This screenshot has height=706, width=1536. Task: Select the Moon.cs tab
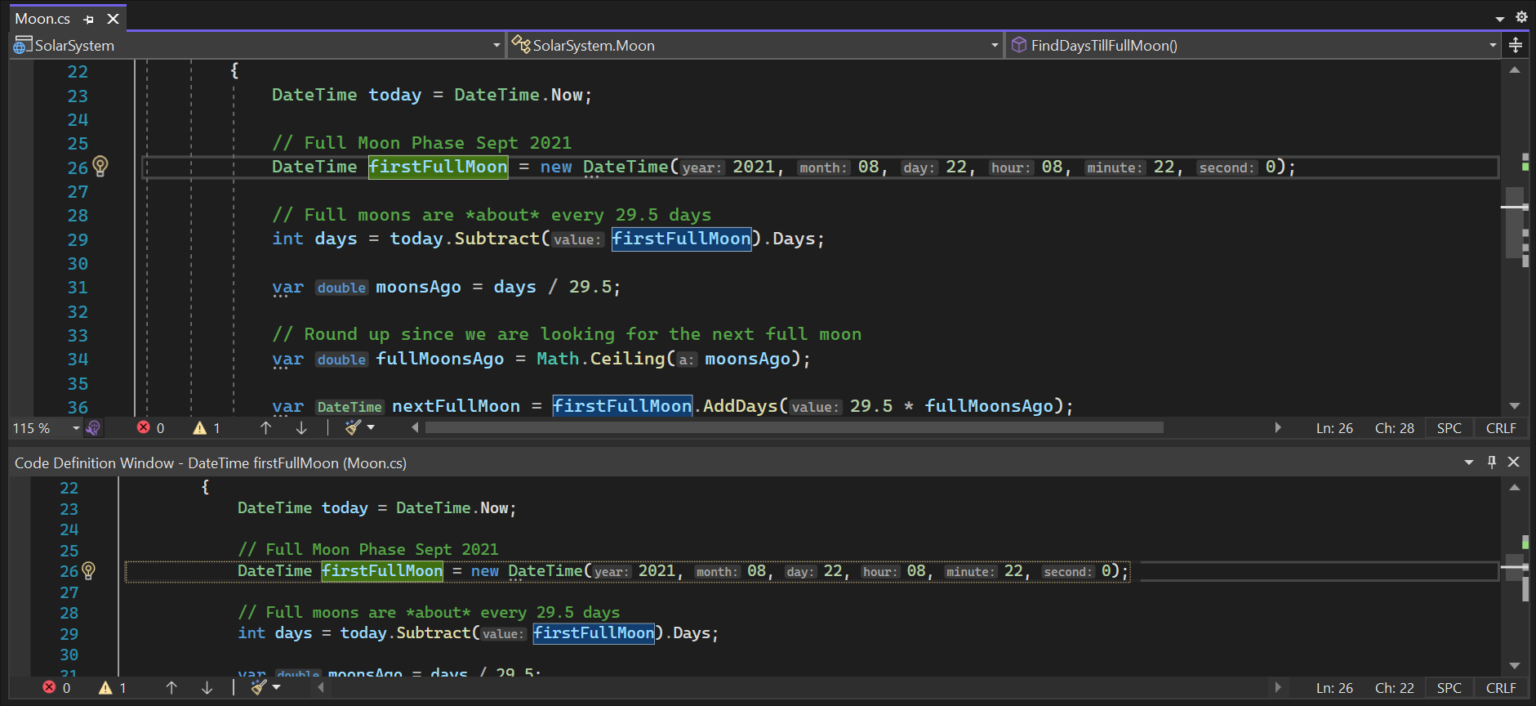[x=40, y=17]
